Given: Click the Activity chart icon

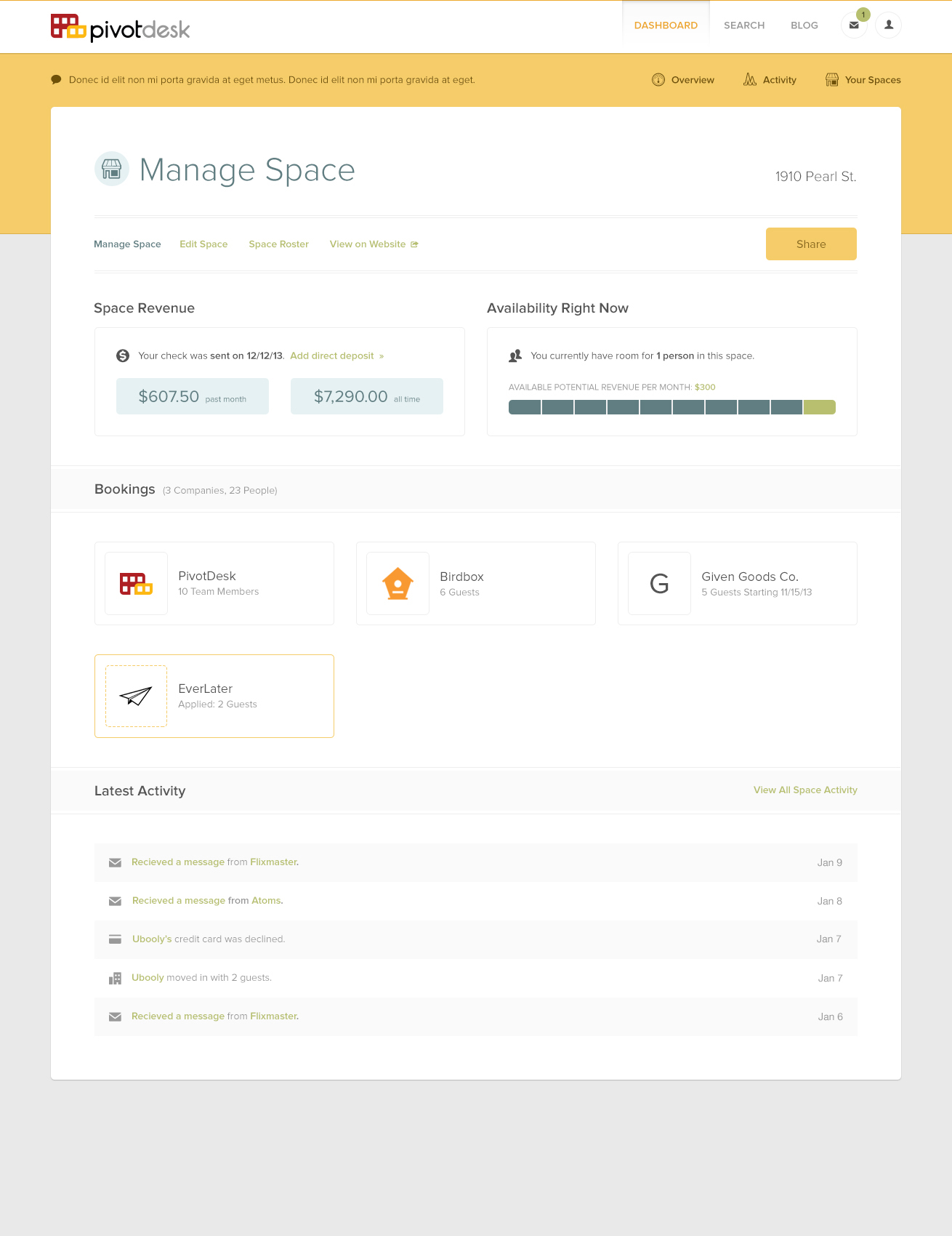Looking at the screenshot, I should (x=750, y=79).
